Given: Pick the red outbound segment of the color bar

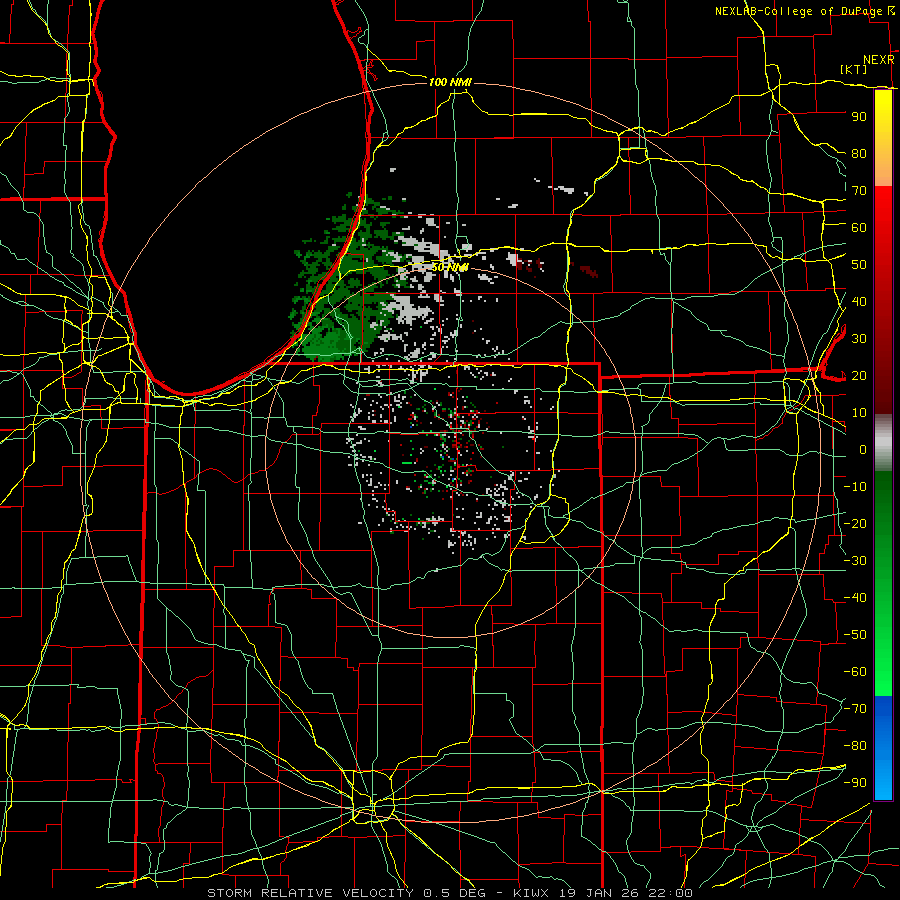Looking at the screenshot, I should 883,300.
